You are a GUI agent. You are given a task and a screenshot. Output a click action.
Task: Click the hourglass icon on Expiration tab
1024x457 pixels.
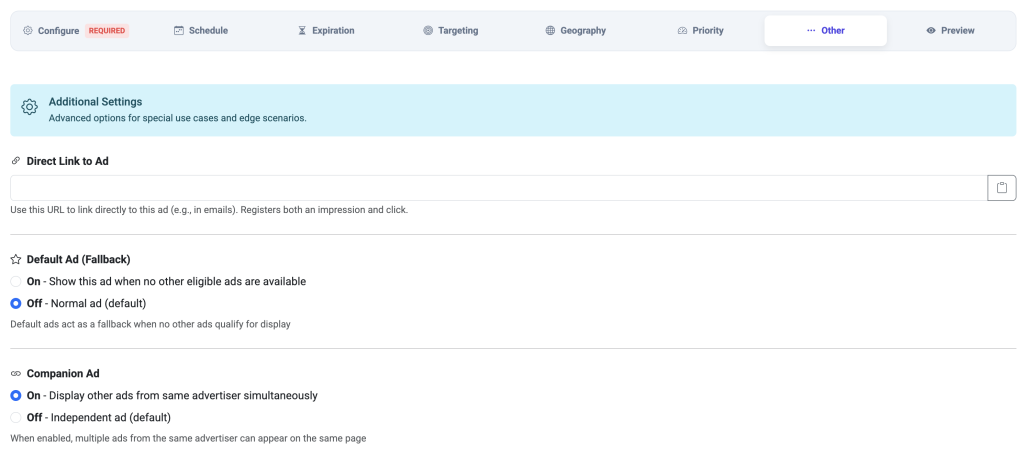(302, 31)
